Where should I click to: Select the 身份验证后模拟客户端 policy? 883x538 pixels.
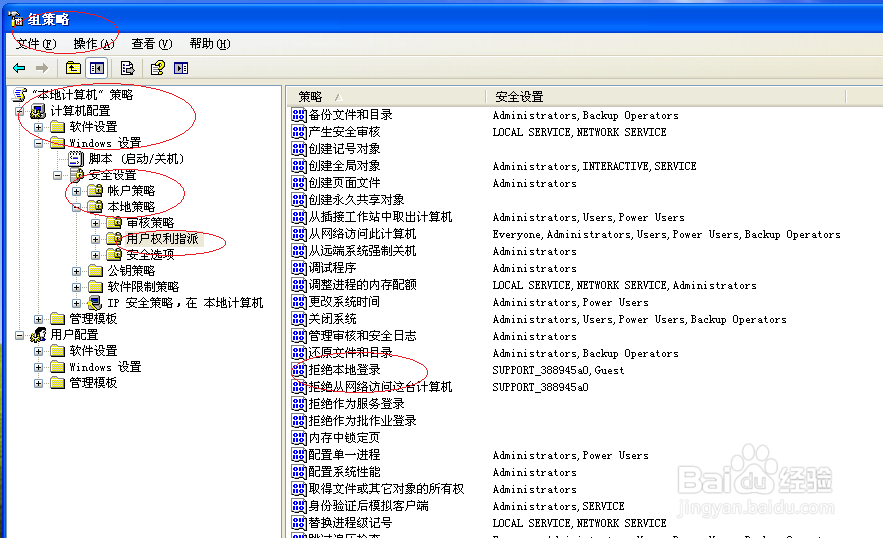(x=368, y=506)
